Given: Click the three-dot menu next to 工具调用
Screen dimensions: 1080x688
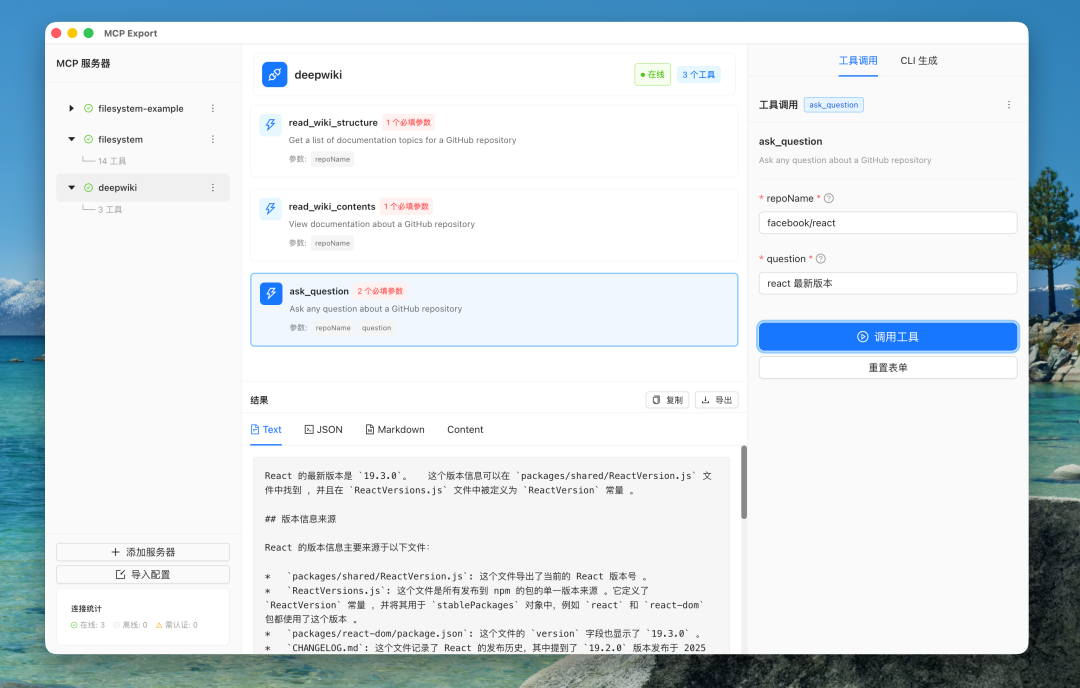Looking at the screenshot, I should click(1009, 104).
